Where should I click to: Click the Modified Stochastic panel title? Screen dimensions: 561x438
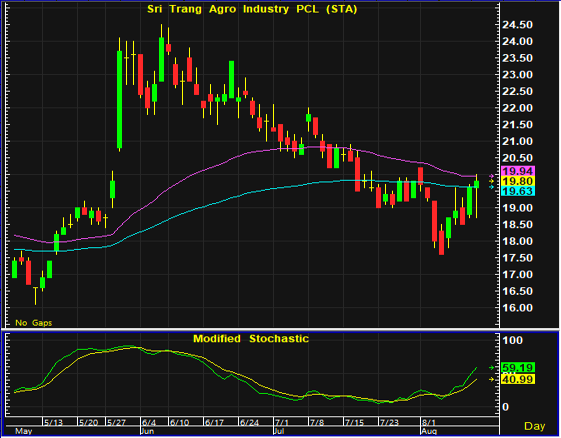(251, 339)
